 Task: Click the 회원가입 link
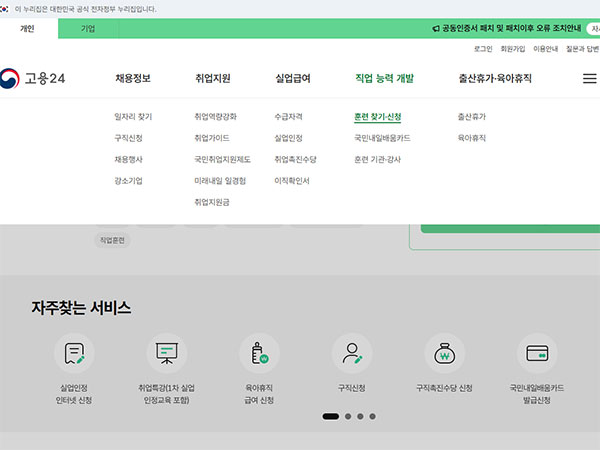click(x=513, y=49)
